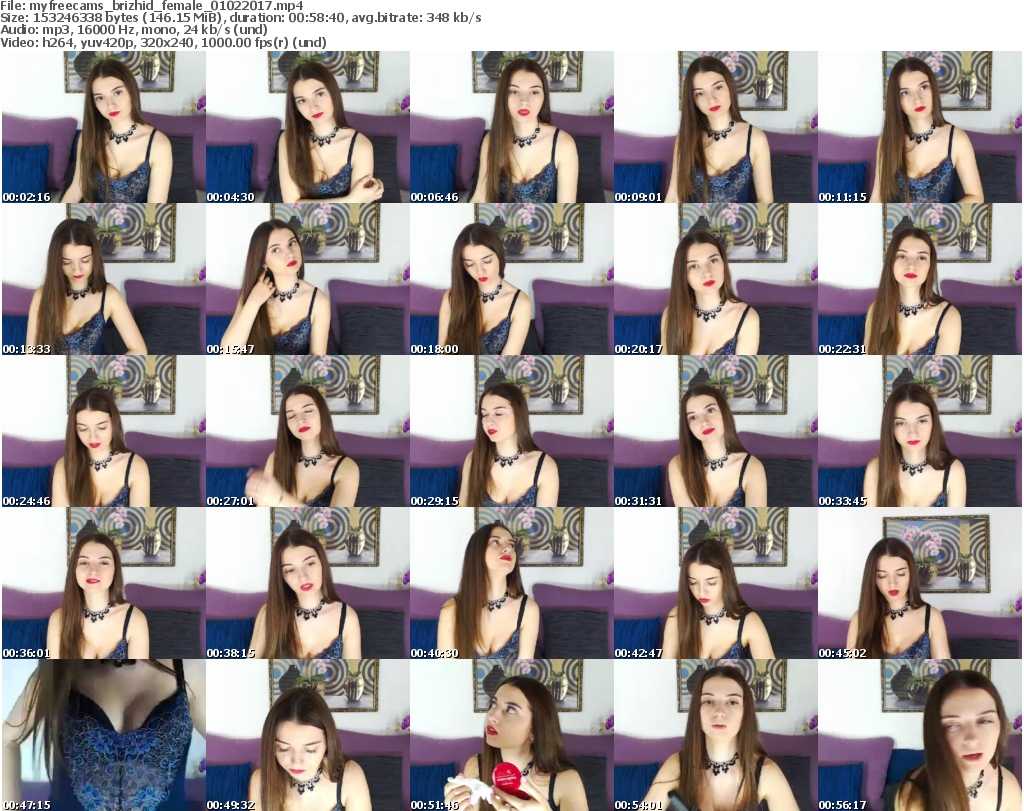The image size is (1024, 811).
Task: Select the thumbnail stamped 00:51:46
Action: coord(511,735)
